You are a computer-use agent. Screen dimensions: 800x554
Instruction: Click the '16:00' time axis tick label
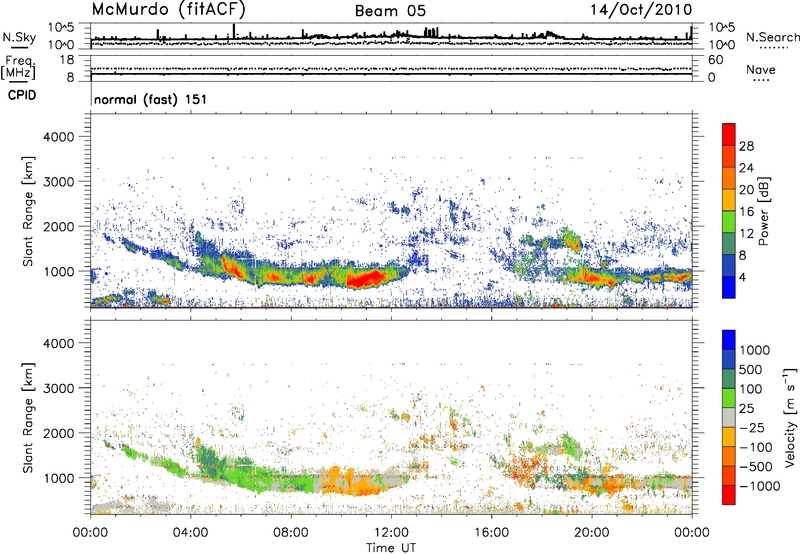(x=492, y=533)
